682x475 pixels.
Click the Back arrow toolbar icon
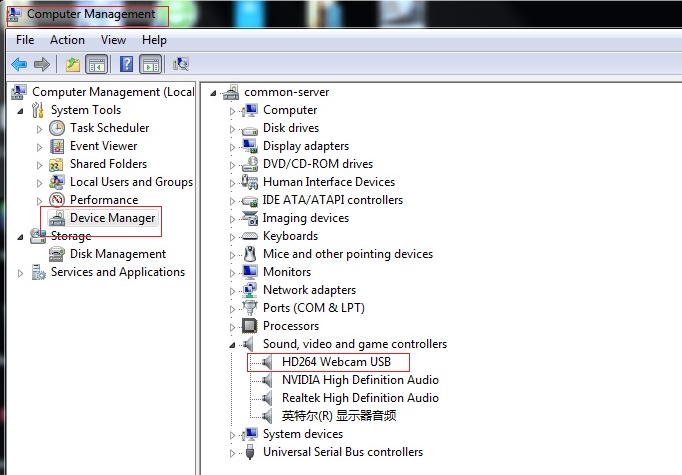tap(19, 64)
